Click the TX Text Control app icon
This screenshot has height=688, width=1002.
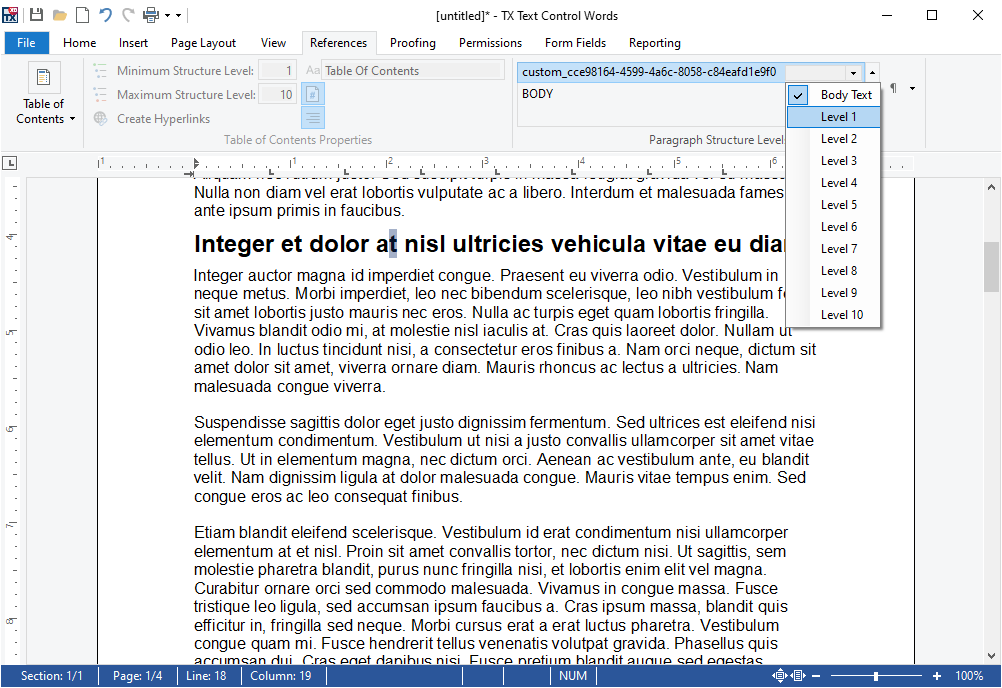(x=10, y=15)
